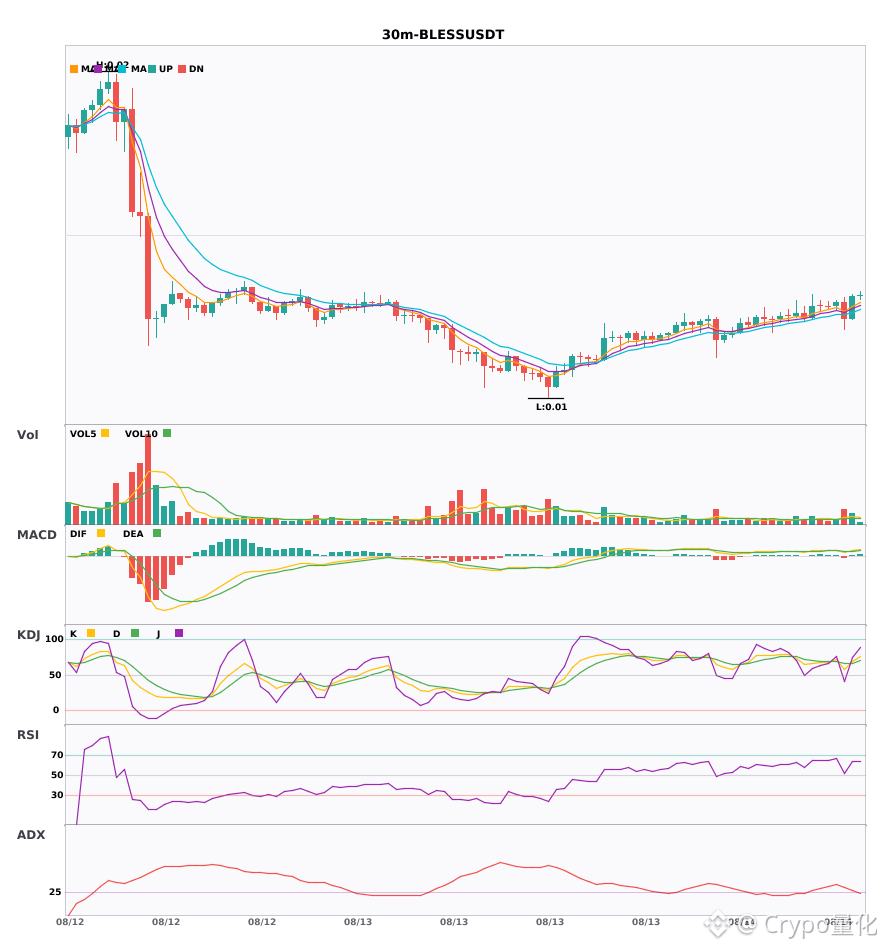Click the KDJ panel label
The image size is (885, 950).
[28, 635]
